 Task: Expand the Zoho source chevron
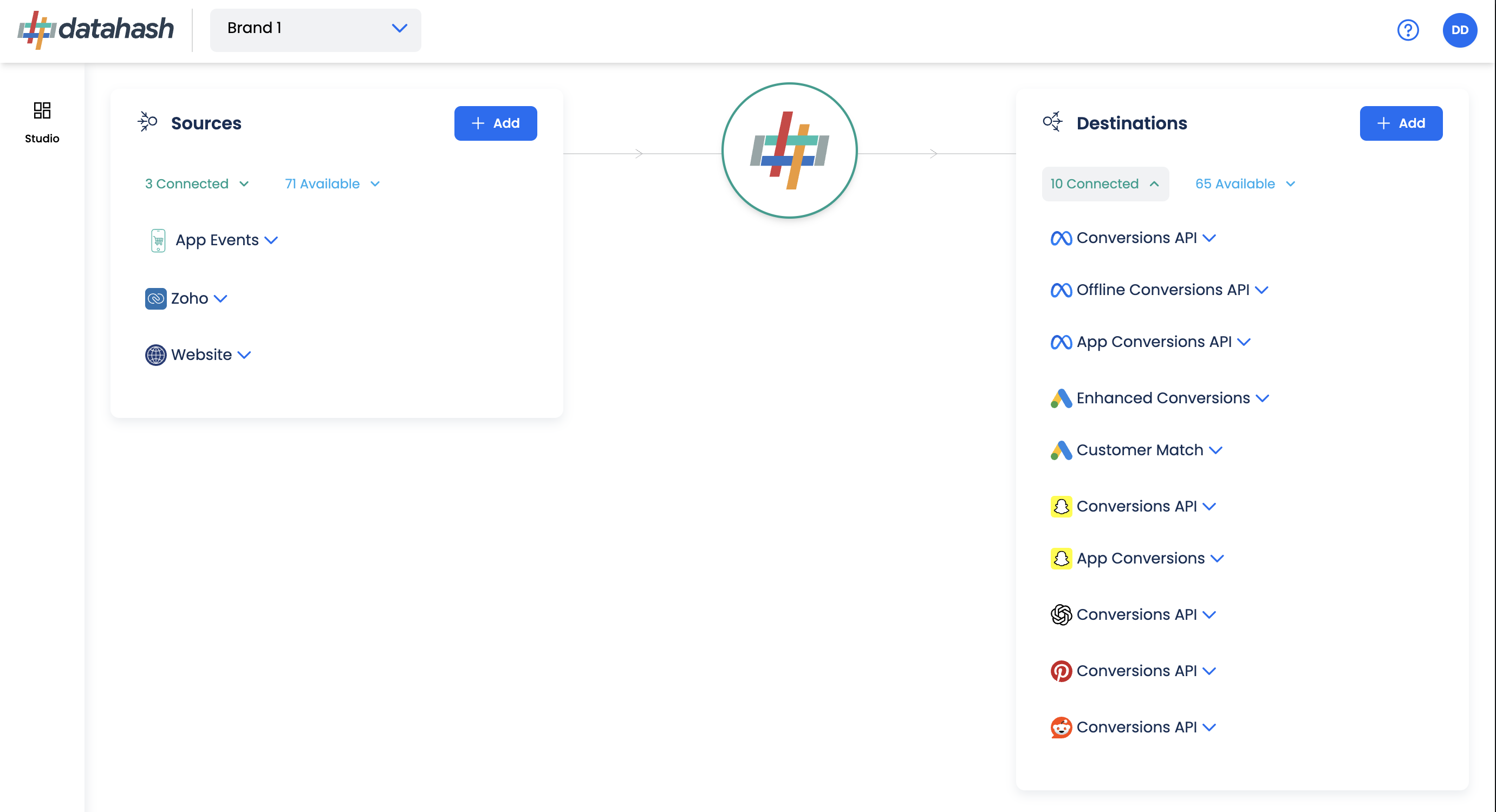pos(220,298)
